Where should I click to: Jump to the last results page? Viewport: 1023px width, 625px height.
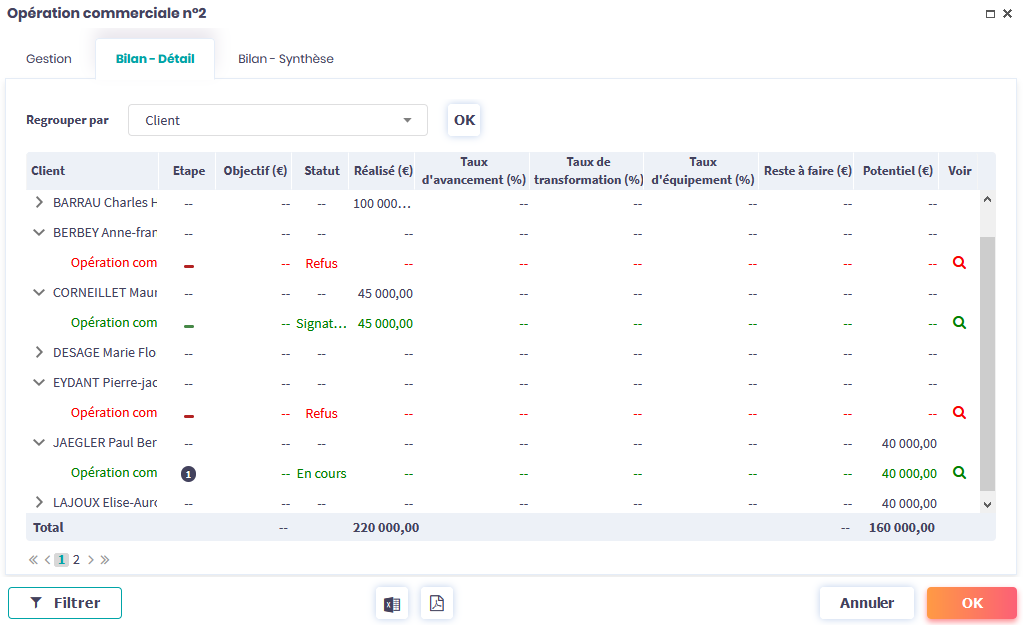click(x=105, y=560)
